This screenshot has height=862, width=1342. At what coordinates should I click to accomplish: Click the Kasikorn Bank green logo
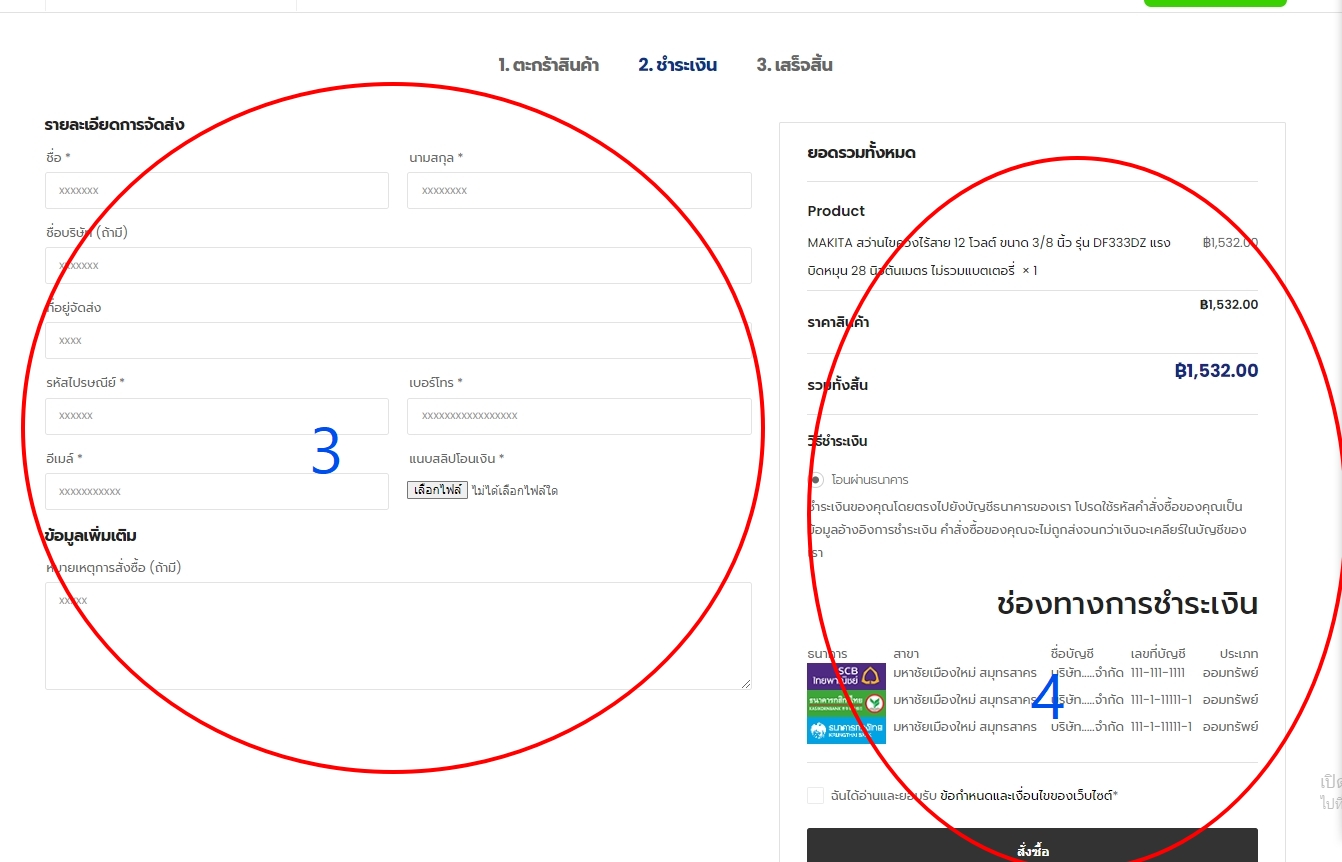(846, 703)
